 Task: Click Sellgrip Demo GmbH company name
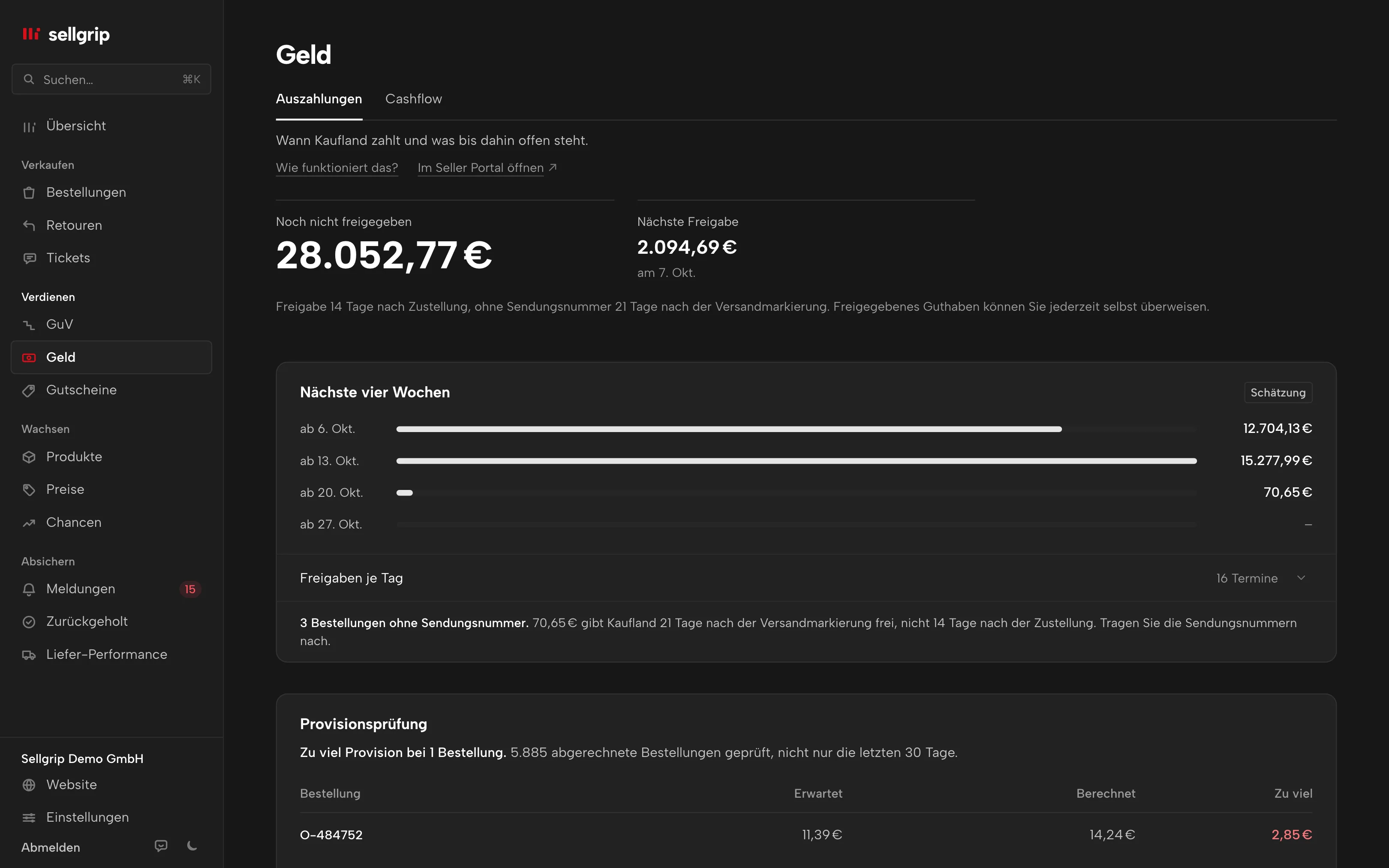[x=82, y=759]
